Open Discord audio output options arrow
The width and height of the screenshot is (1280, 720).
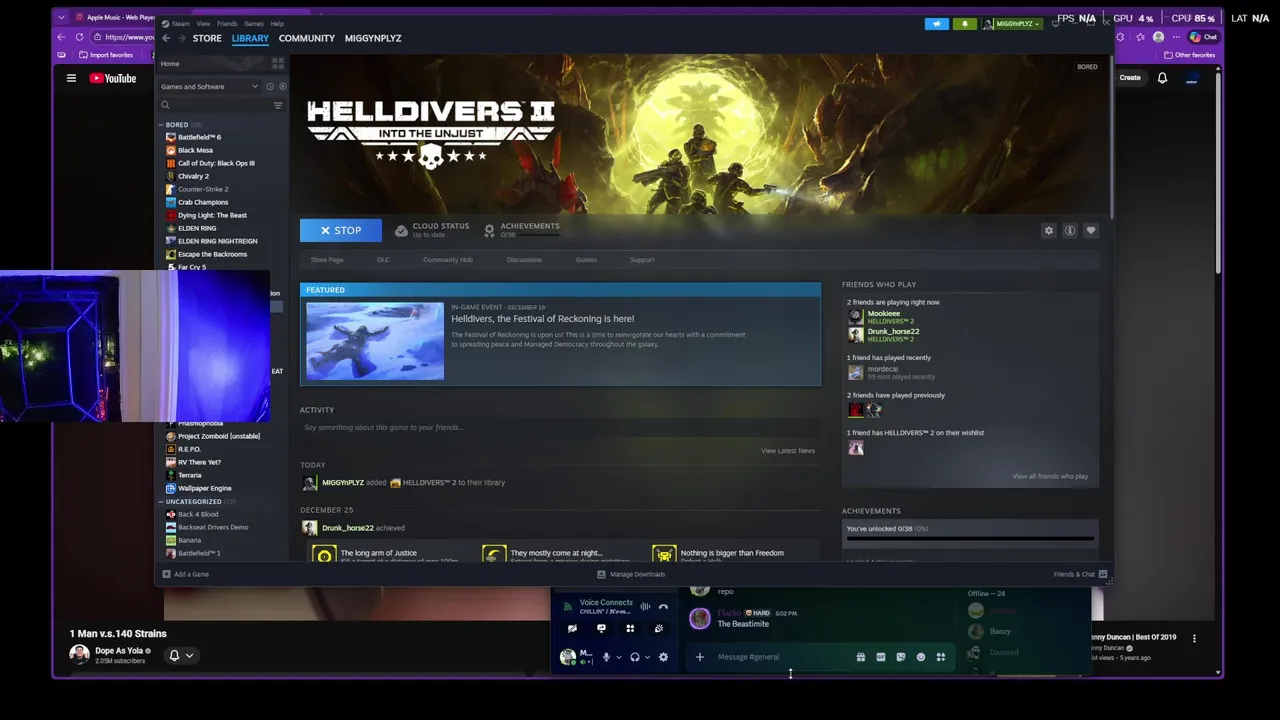click(647, 657)
